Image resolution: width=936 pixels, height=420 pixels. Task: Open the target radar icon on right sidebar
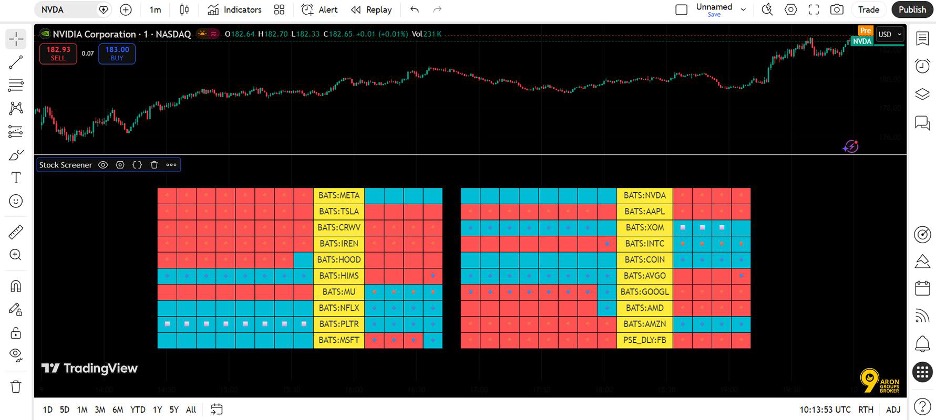pyautogui.click(x=922, y=233)
